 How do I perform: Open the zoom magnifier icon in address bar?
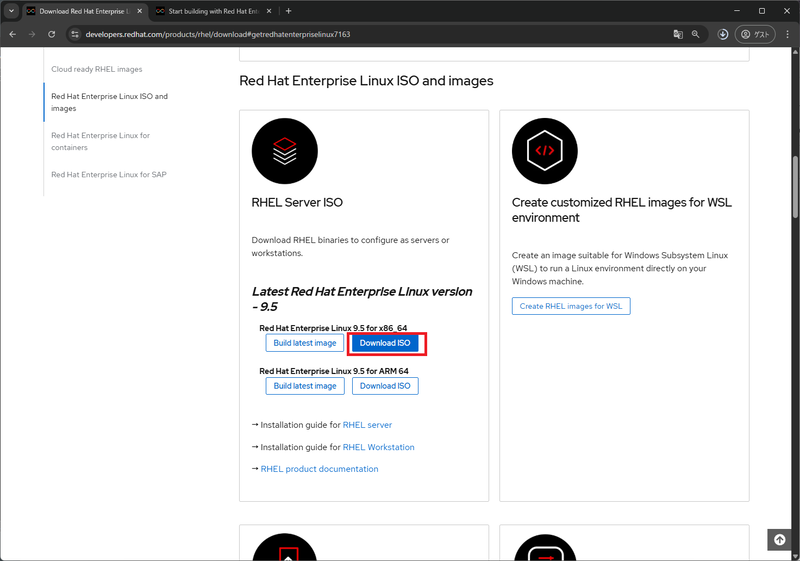coord(695,34)
